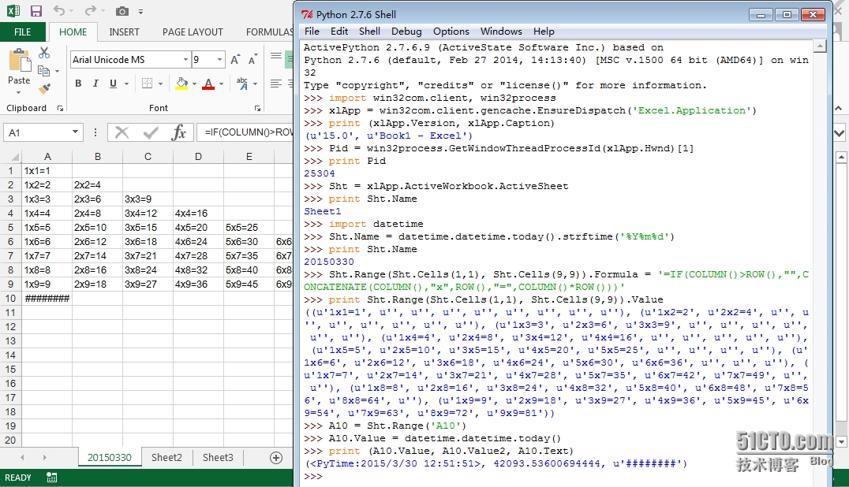The image size is (849, 487).
Task: Activate the Format Painter brush
Action: [44, 88]
